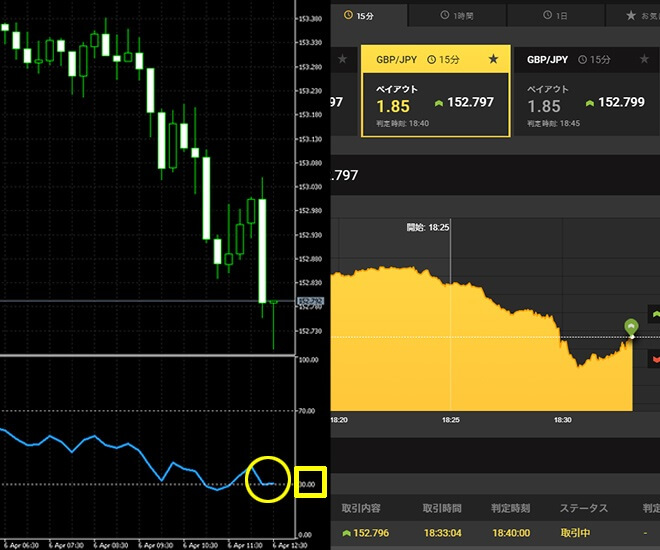Click the current price label on MT4 chart axis

[x=311, y=301]
